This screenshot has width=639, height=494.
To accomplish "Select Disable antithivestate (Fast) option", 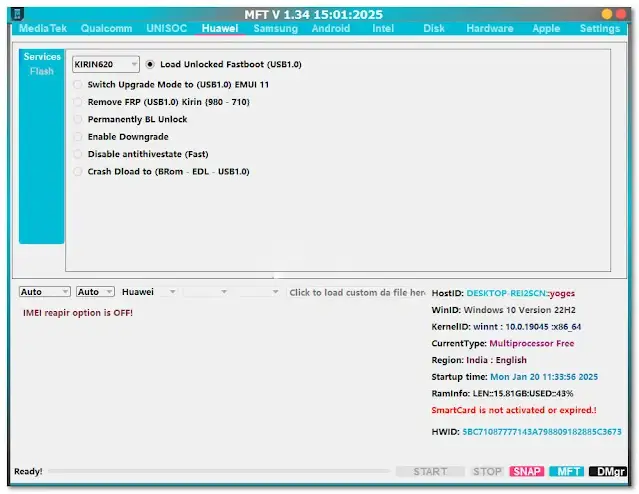I will [141, 154].
